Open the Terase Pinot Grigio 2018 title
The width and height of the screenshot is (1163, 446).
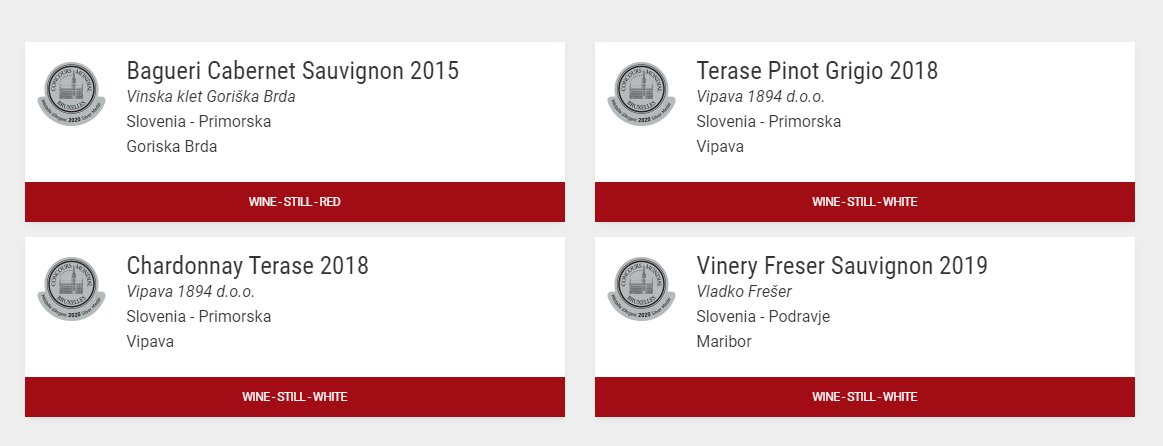coord(817,70)
